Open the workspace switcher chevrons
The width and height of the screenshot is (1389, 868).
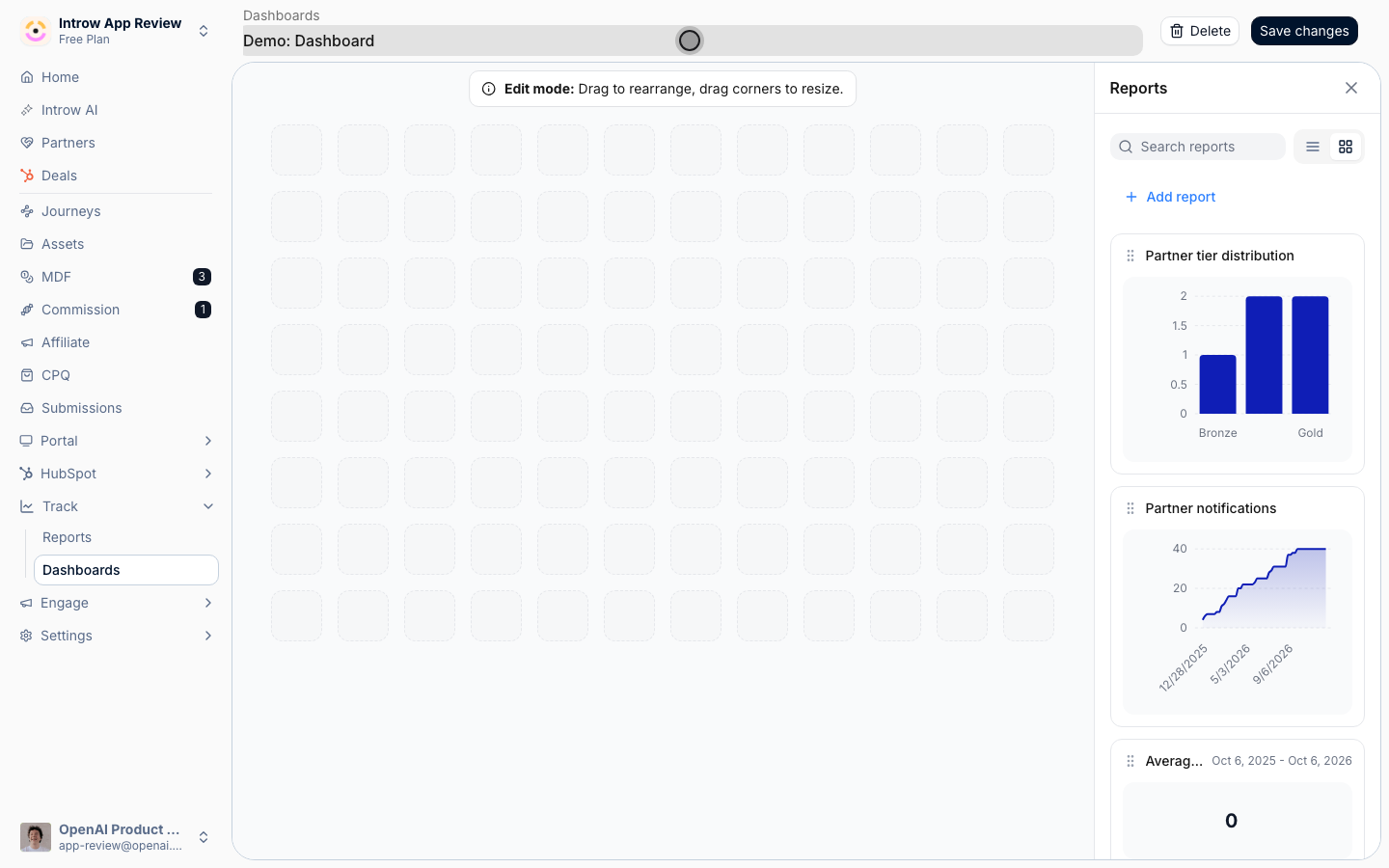coord(204,31)
